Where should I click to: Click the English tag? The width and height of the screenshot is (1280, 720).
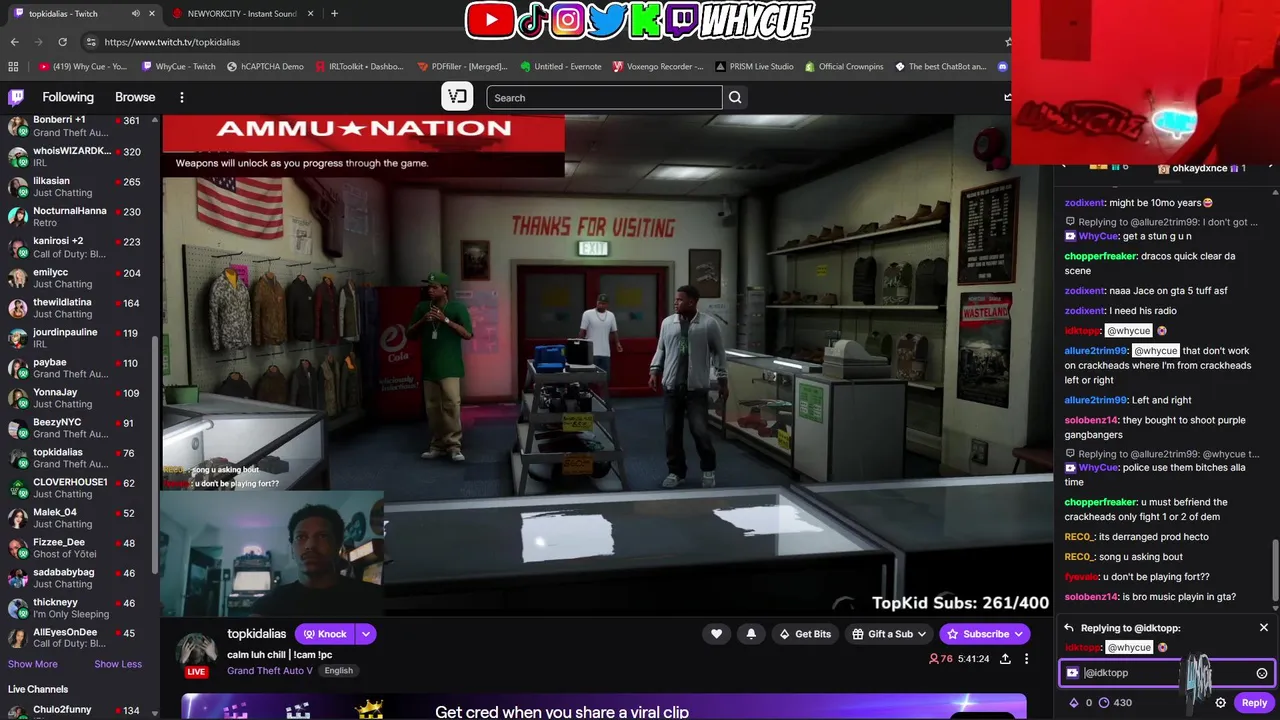(338, 670)
